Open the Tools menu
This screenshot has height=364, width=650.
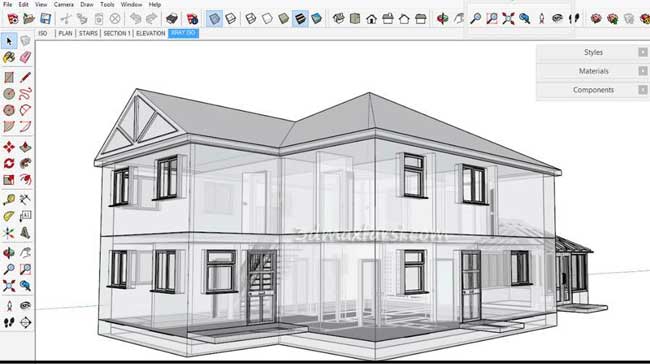click(107, 5)
